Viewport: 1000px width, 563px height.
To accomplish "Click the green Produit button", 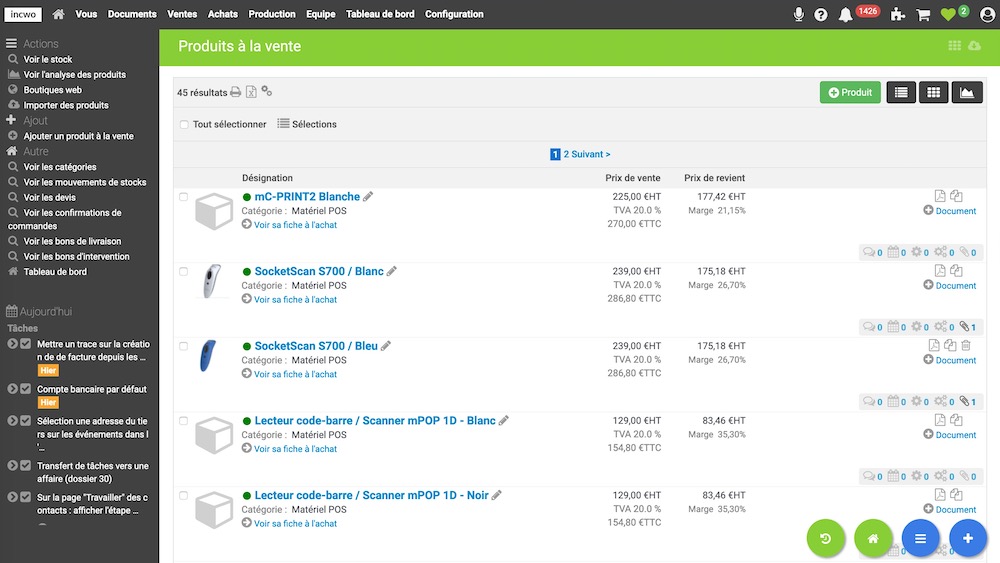I will (850, 92).
